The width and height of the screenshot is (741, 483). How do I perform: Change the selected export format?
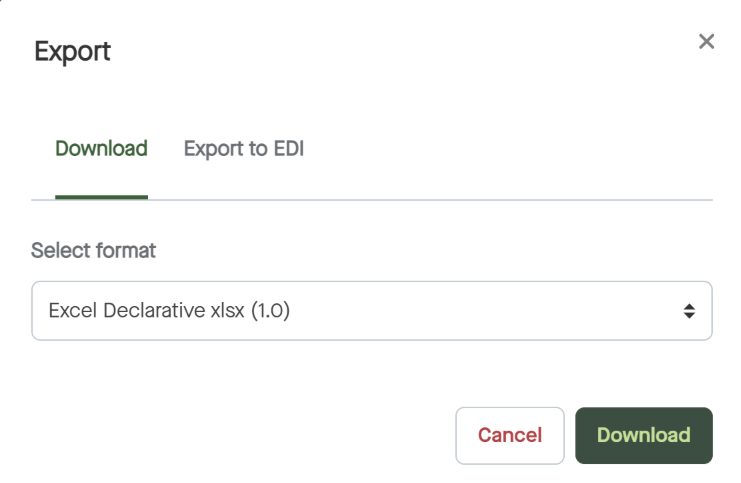[x=371, y=311]
